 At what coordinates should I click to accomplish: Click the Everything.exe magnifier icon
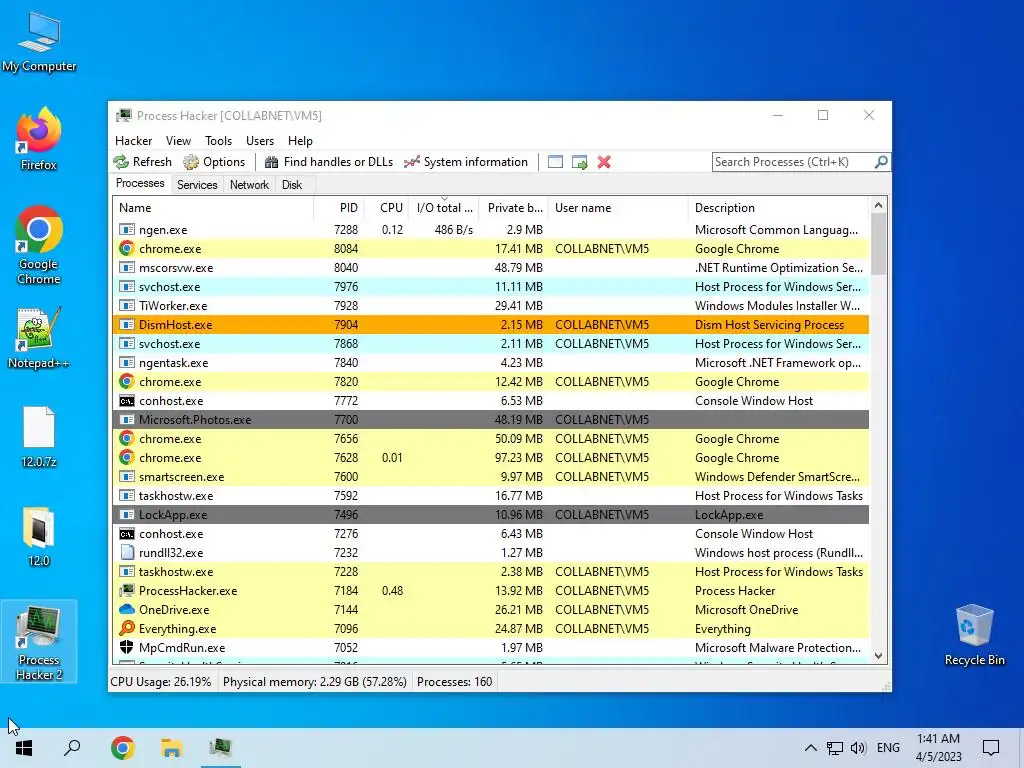point(127,628)
